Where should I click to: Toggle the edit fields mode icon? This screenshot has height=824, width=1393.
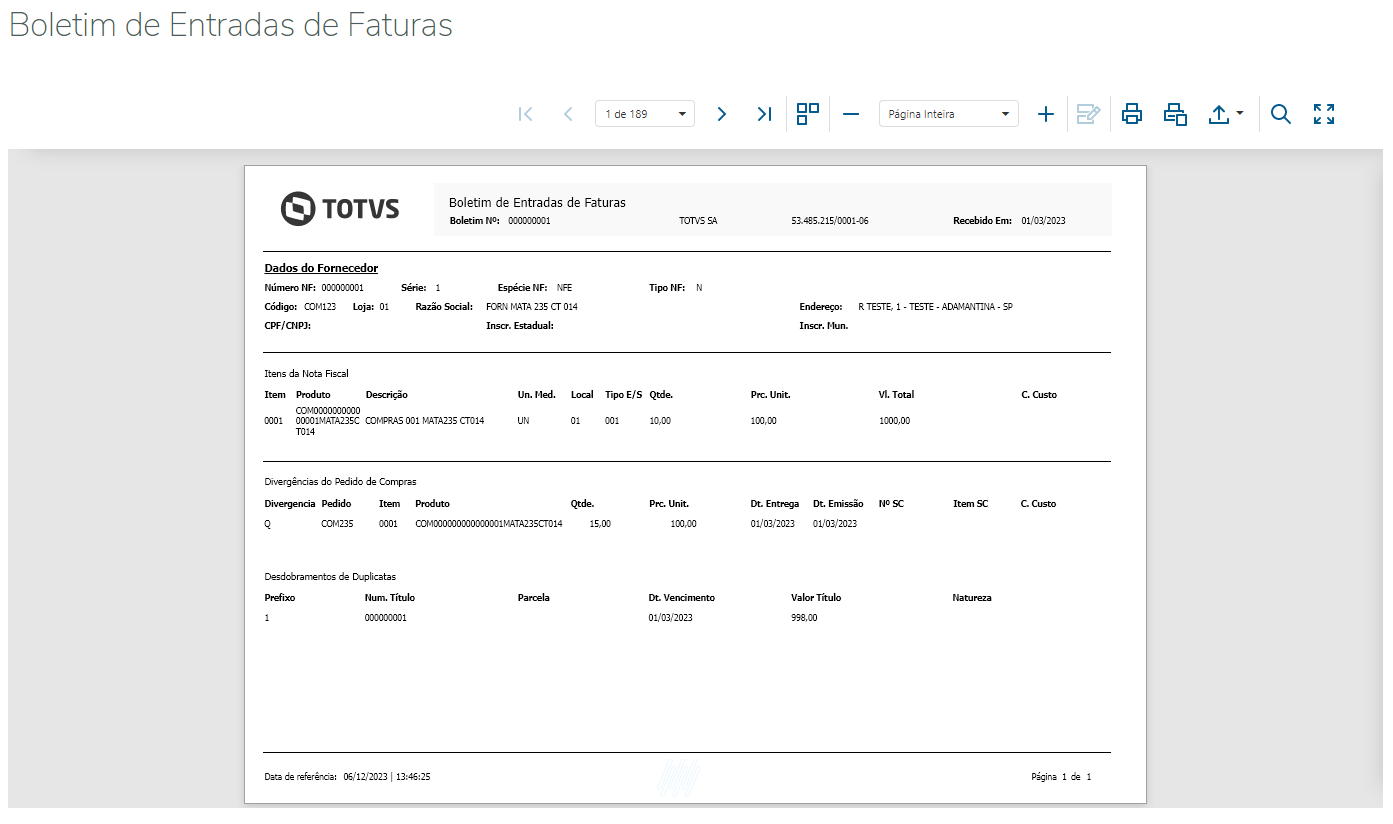tap(1088, 114)
